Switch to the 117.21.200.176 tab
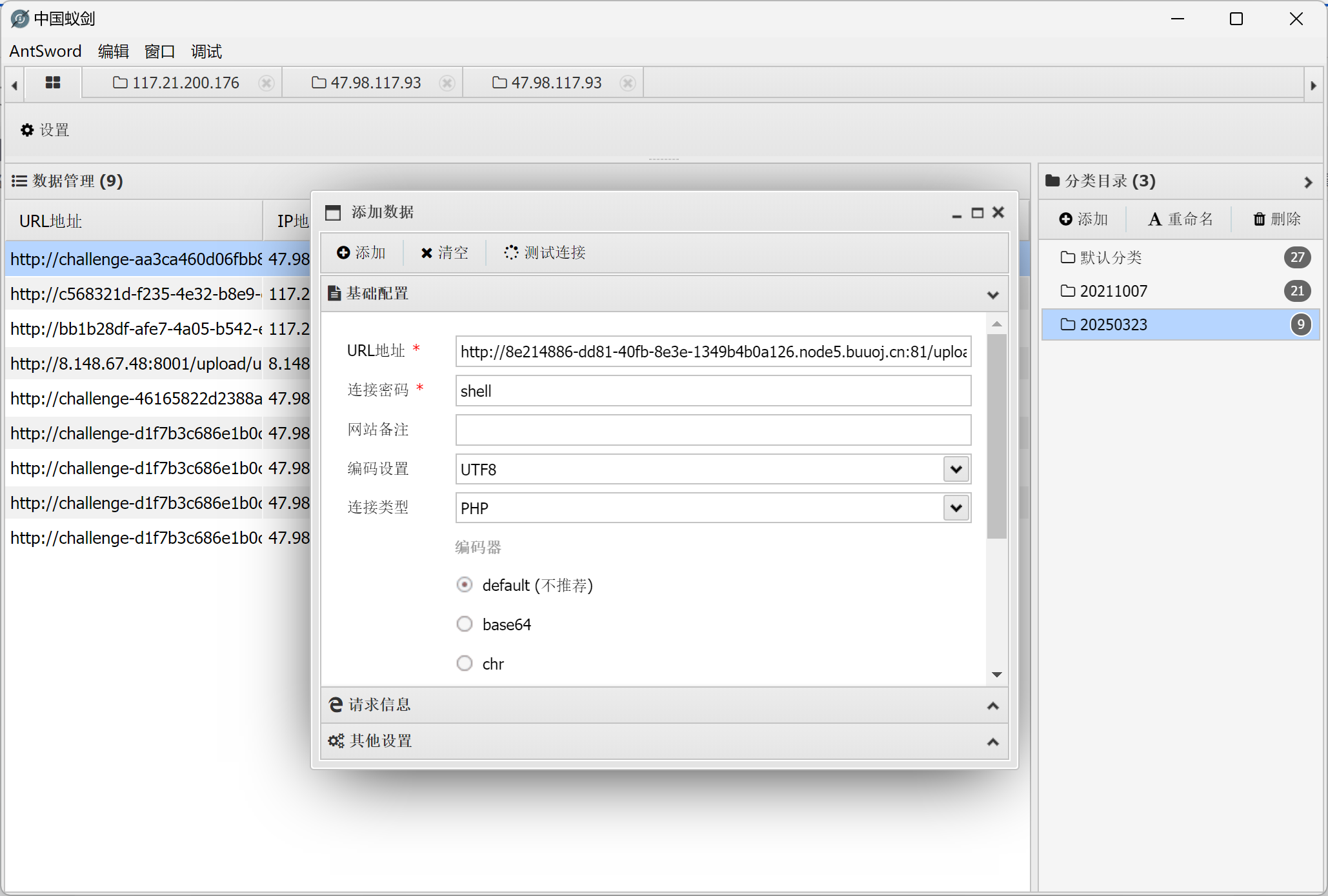The width and height of the screenshot is (1328, 896). pos(186,83)
